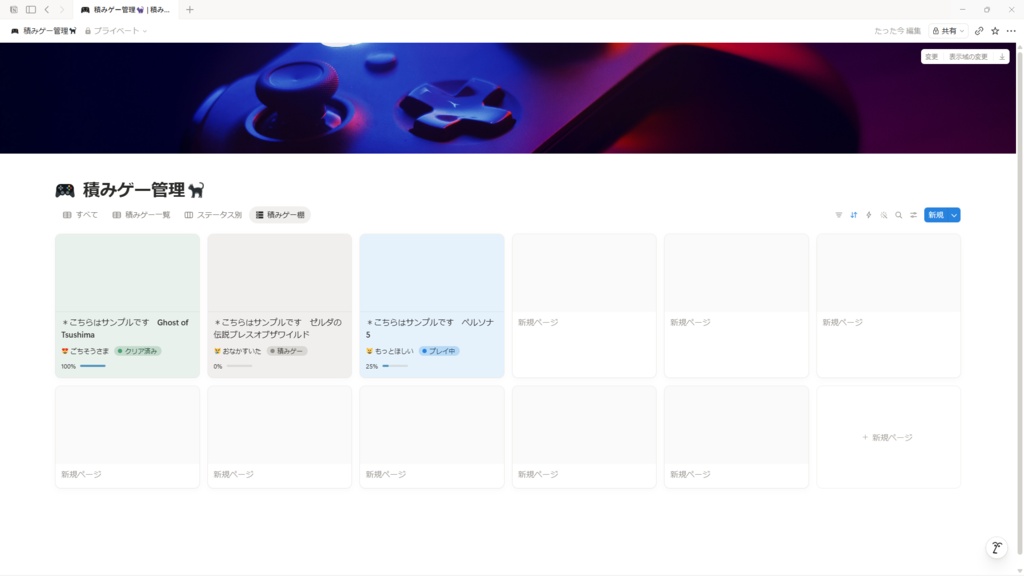Click the 25% progress bar on ペルソナ card
The image size is (1024, 576).
[395, 366]
